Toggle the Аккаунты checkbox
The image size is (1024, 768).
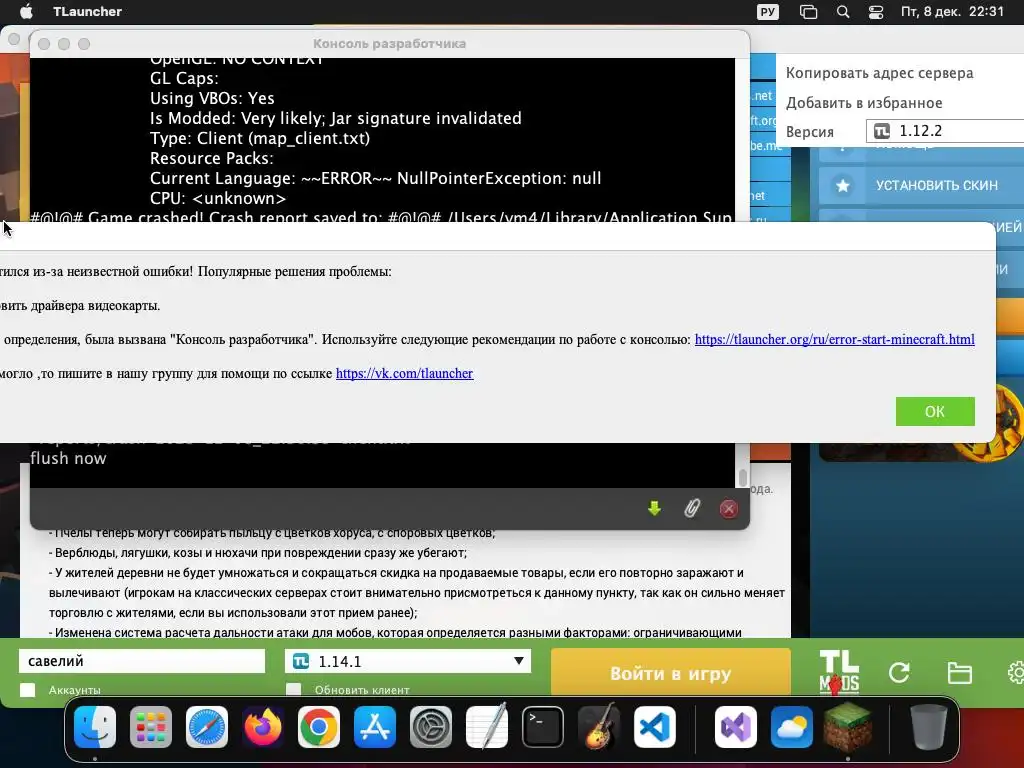[x=27, y=690]
